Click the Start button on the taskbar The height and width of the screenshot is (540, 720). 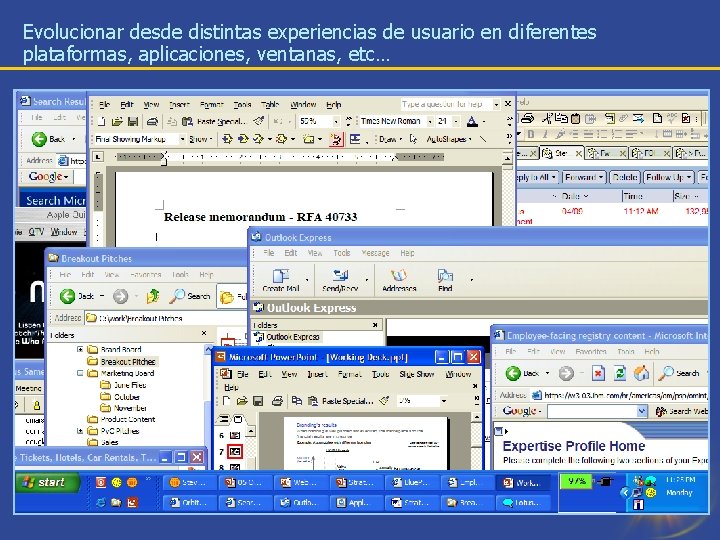tap(47, 482)
